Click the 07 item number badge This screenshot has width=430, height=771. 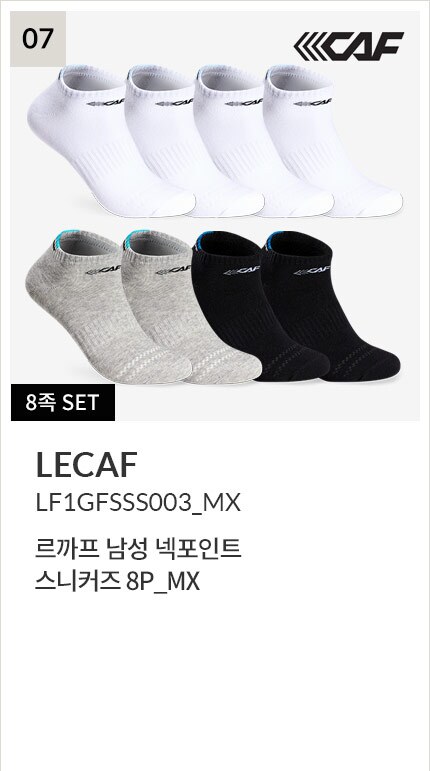pos(38,39)
